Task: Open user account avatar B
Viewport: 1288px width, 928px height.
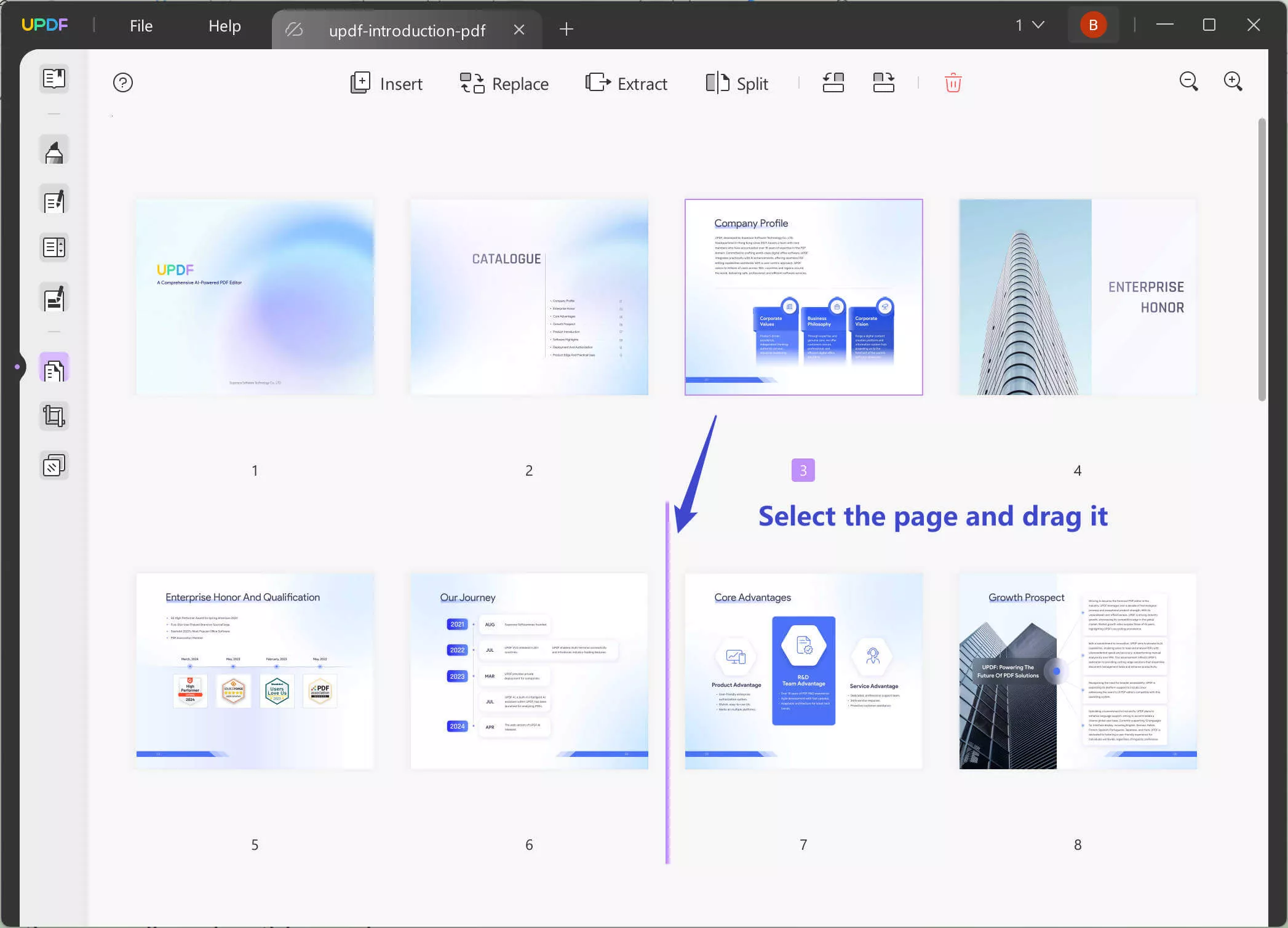Action: (x=1093, y=25)
